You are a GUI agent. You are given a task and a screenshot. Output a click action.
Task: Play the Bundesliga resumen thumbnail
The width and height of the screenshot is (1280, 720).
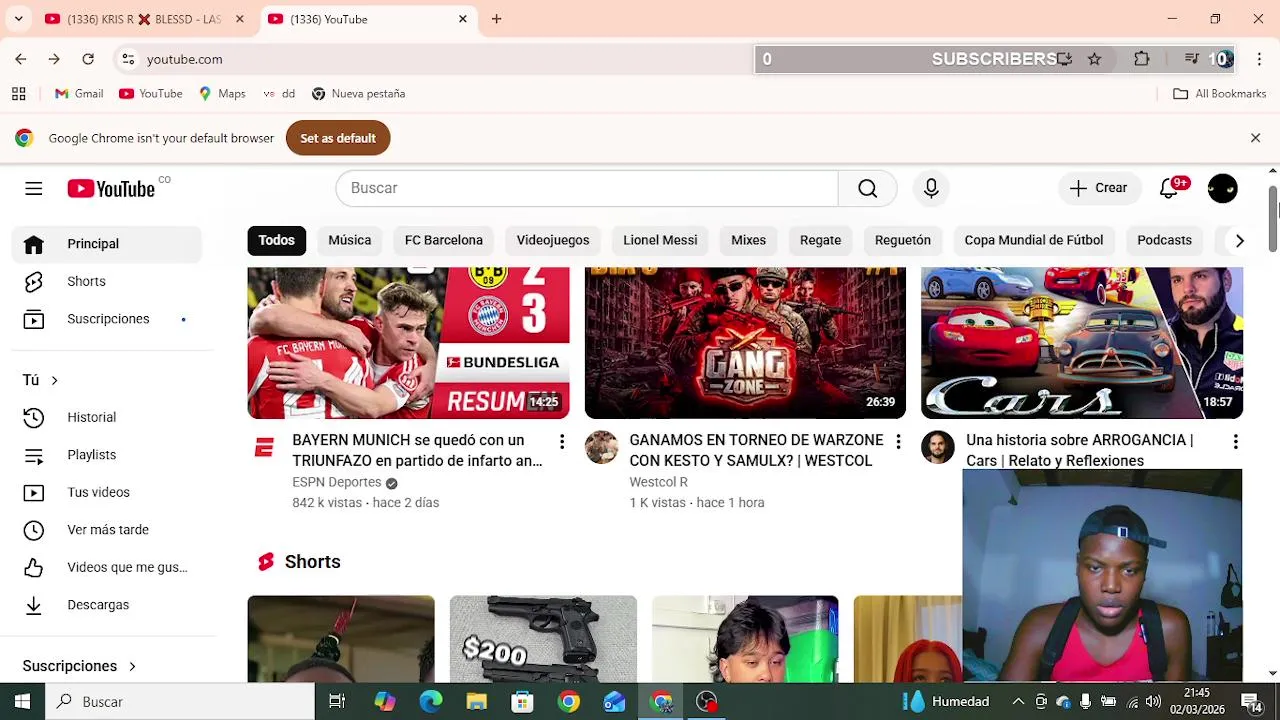pyautogui.click(x=408, y=343)
